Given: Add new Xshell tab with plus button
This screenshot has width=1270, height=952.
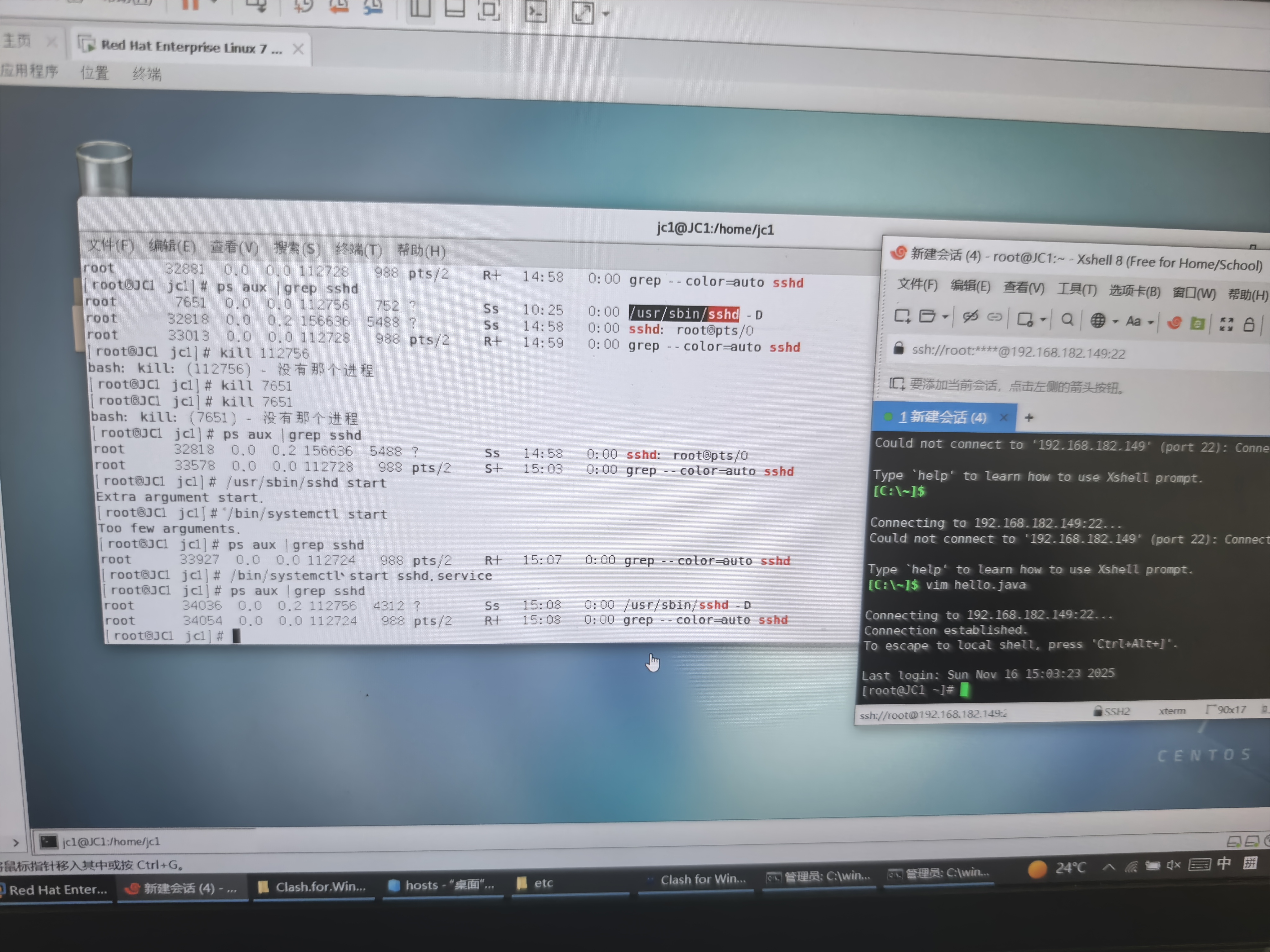Looking at the screenshot, I should (1029, 418).
